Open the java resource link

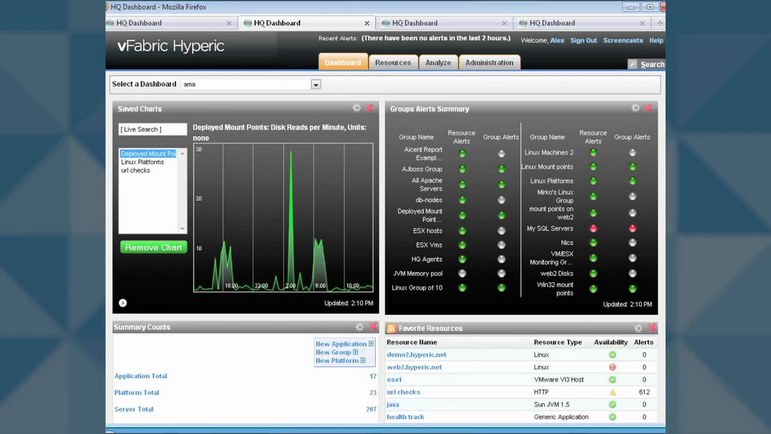(393, 405)
